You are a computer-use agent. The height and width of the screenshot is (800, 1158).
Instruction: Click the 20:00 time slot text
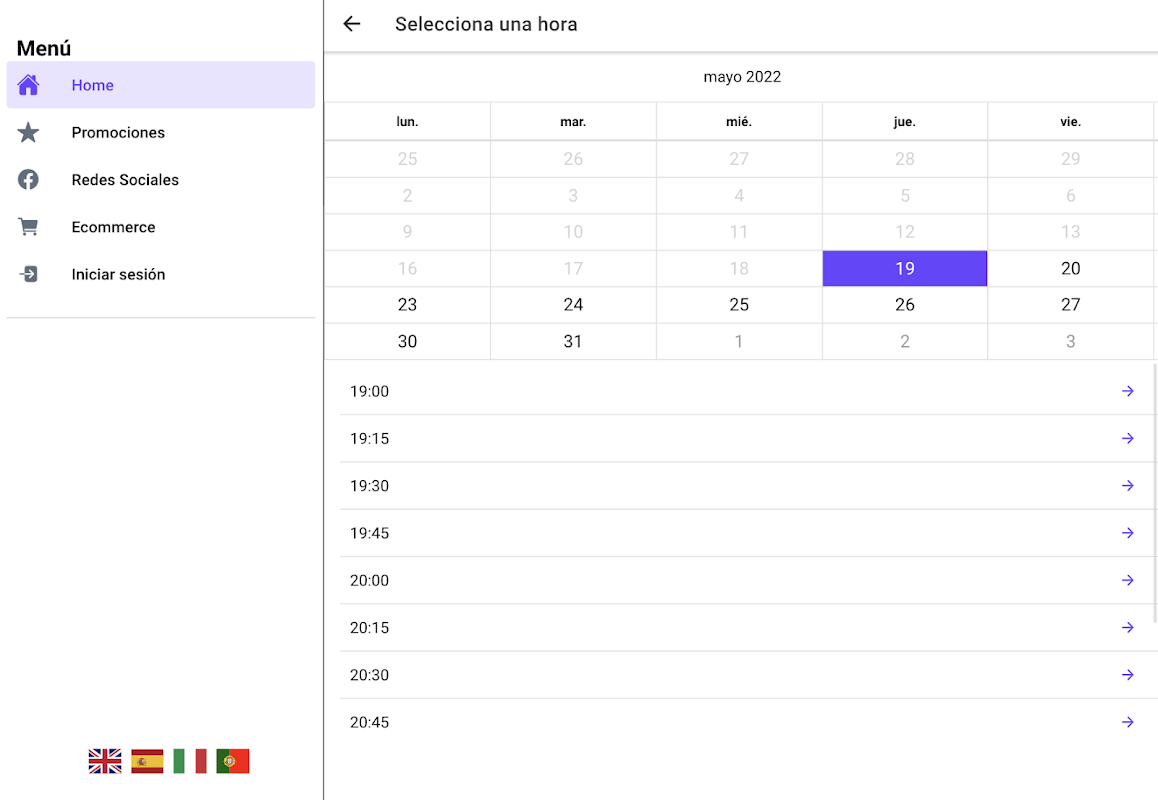369,581
